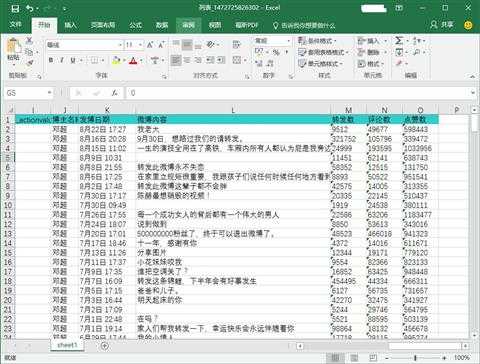Viewport: 480px width, 364px height.
Task: Click the Percent Style icon
Action: pyautogui.click(x=276, y=52)
